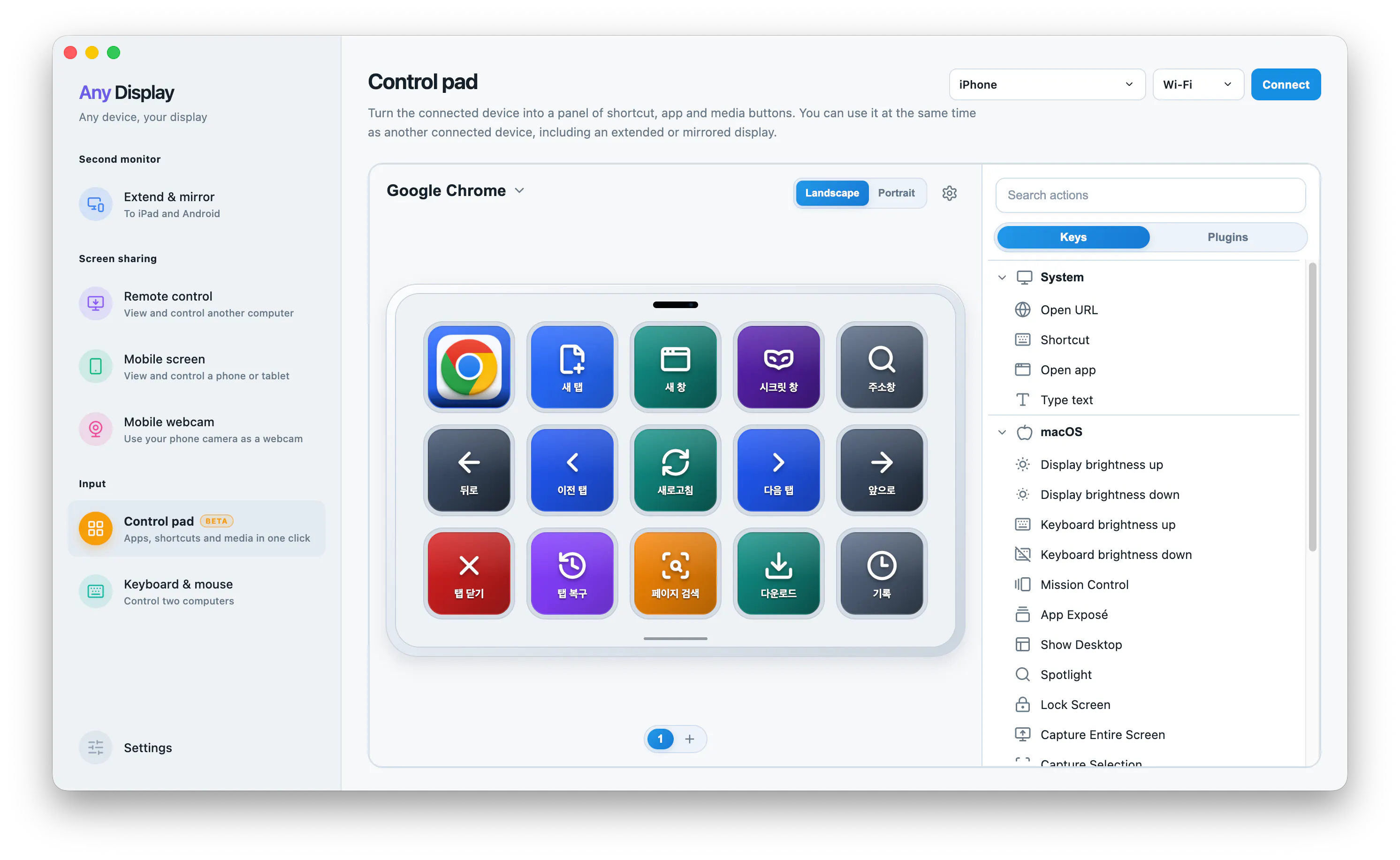Viewport: 1400px width, 860px height.
Task: Open Keyboard & mouse section
Action: (196, 591)
